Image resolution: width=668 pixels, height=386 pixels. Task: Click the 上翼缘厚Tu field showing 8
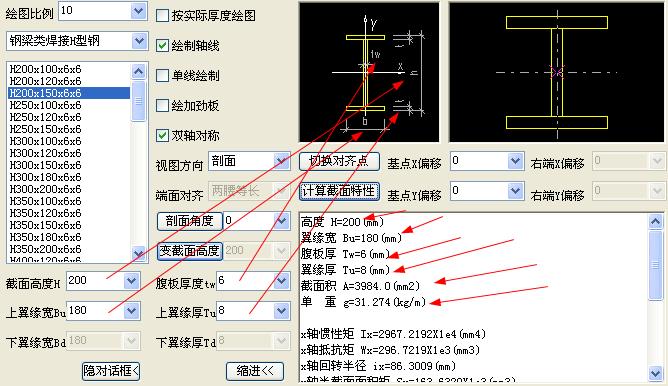pyautogui.click(x=245, y=311)
